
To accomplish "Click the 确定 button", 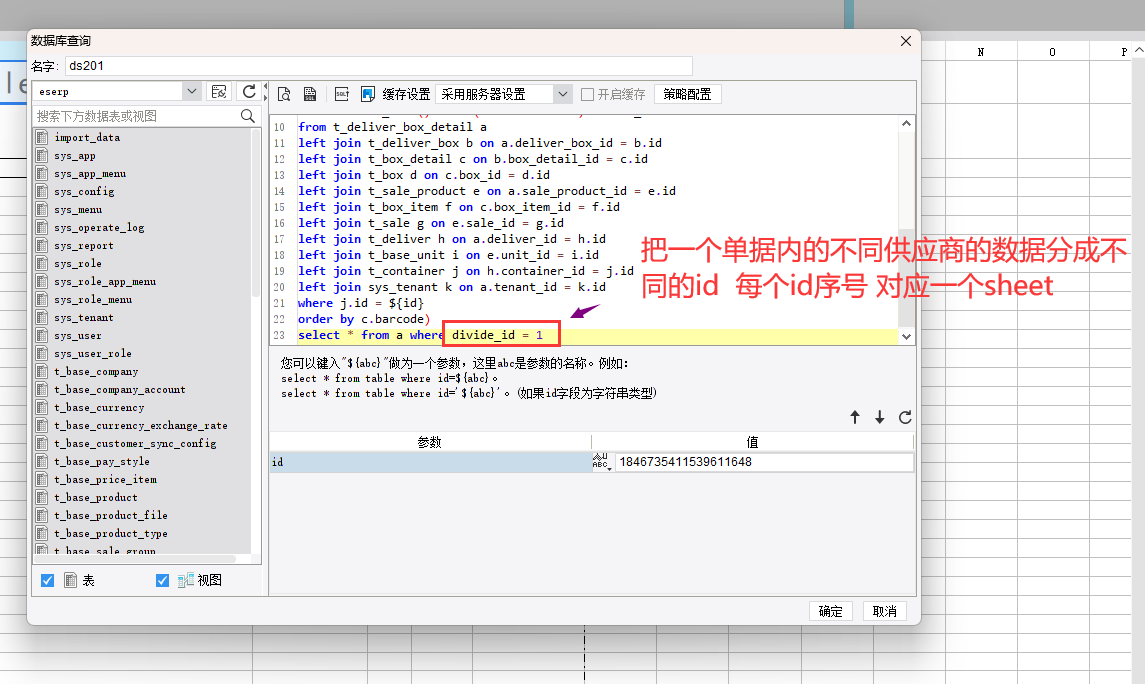I will [x=830, y=611].
